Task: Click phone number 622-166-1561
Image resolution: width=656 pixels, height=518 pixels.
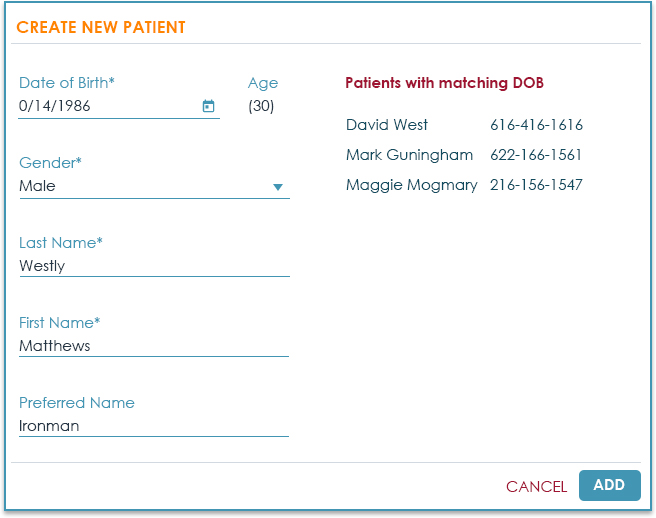Action: [536, 155]
